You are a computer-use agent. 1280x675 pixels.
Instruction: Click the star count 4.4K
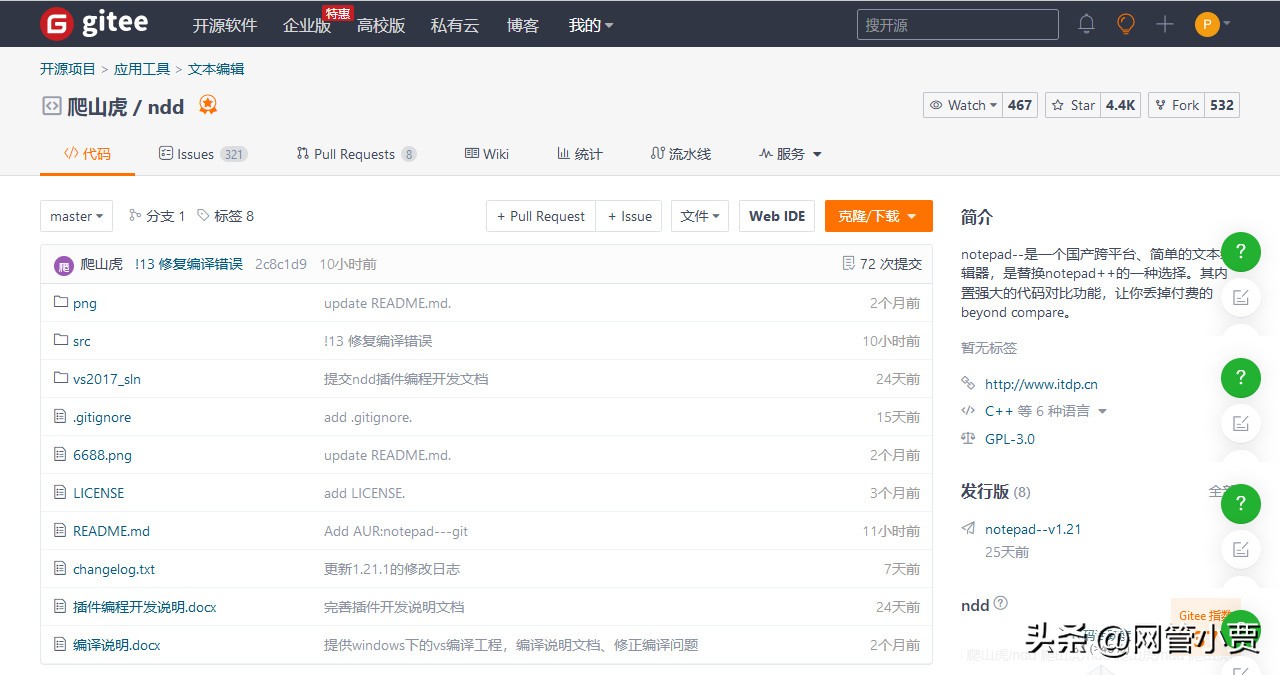tap(1120, 105)
